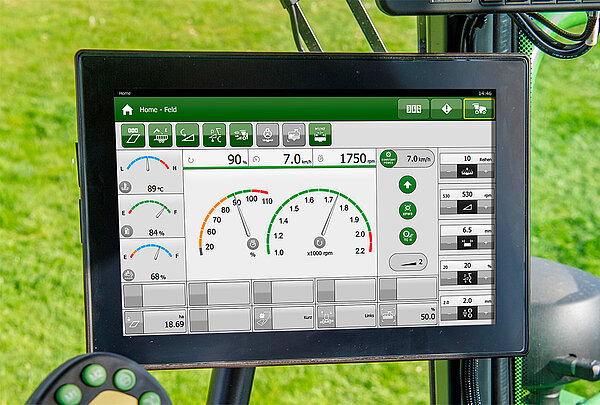
Task: Tap the 7.0 km/h speed readout
Action: tap(295, 159)
